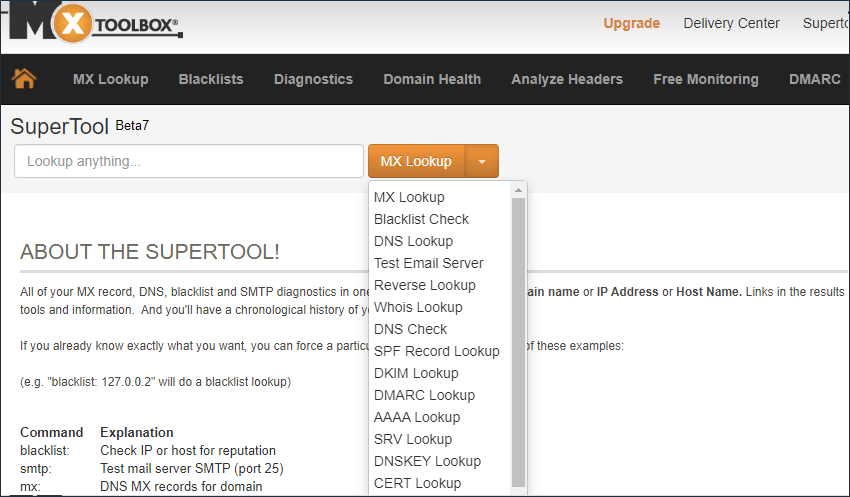Click the scrollbar up arrow in the dropdown
The image size is (850, 497).
[x=518, y=190]
